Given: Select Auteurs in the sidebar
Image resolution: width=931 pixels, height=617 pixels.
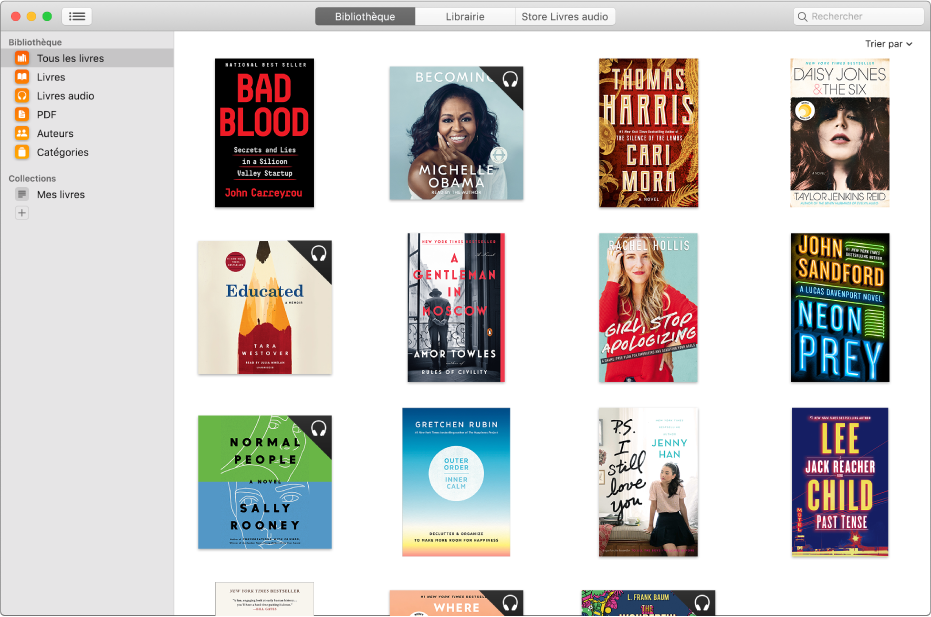Looking at the screenshot, I should pos(87,133).
